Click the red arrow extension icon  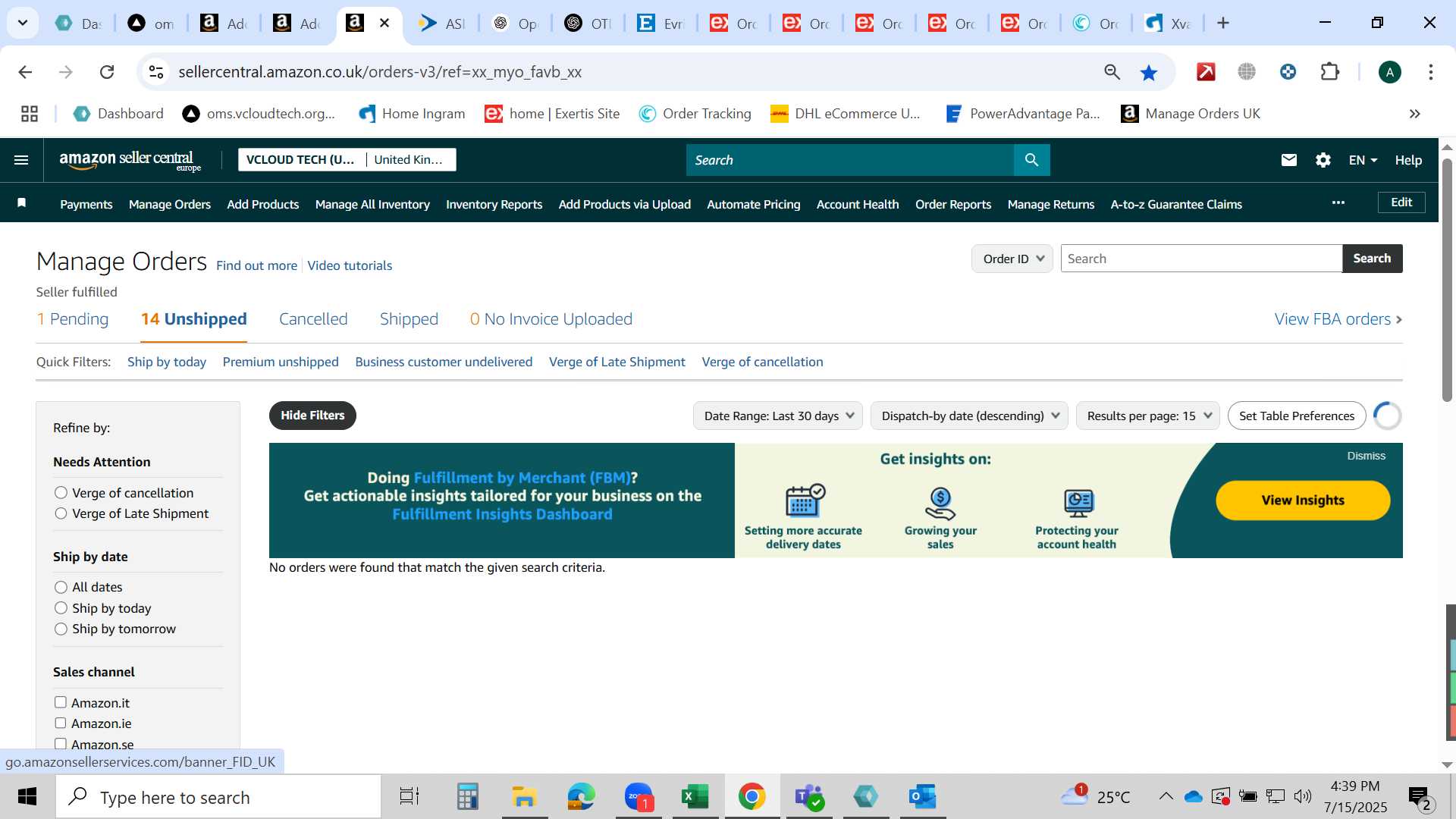click(1206, 72)
